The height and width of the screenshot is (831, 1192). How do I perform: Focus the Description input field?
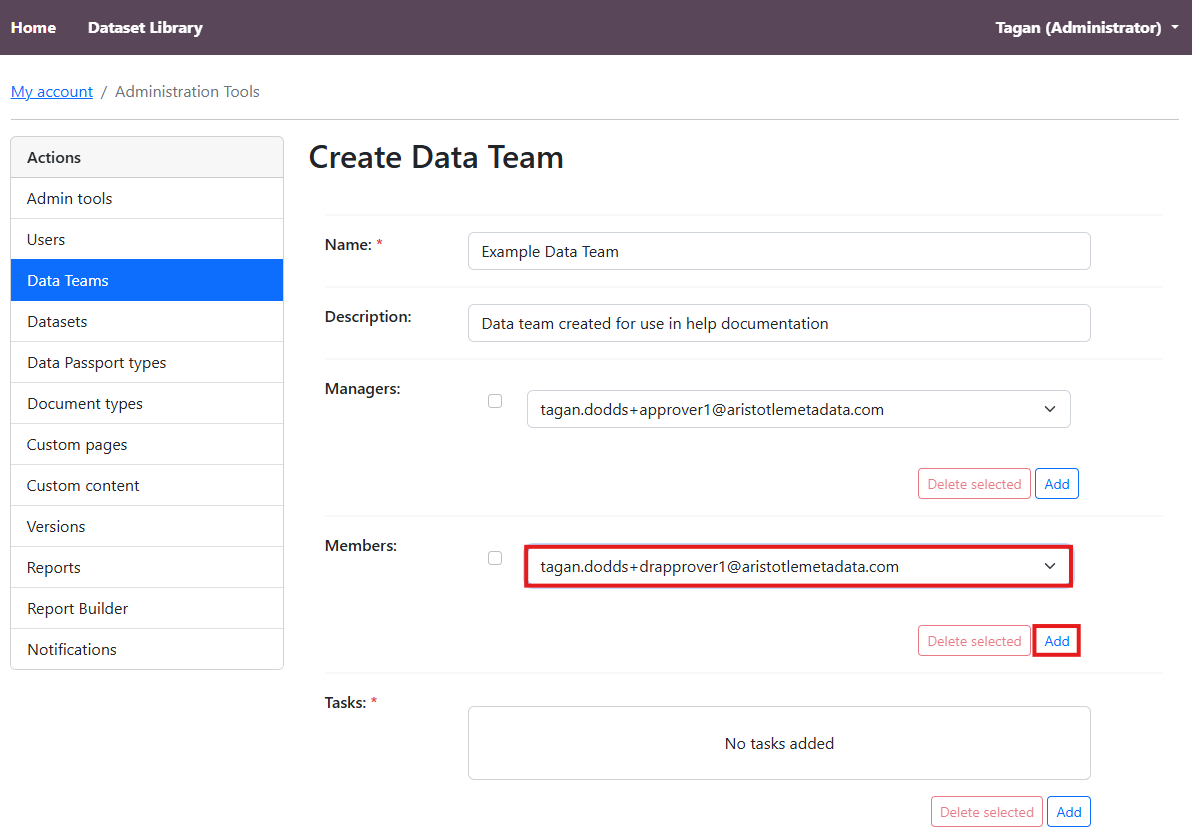[x=778, y=324]
